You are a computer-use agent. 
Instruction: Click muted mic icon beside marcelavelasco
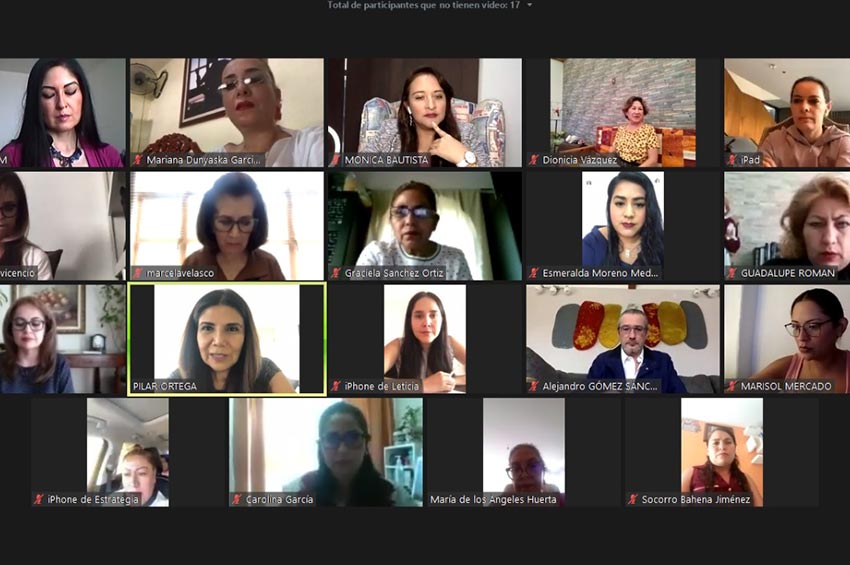pos(138,273)
